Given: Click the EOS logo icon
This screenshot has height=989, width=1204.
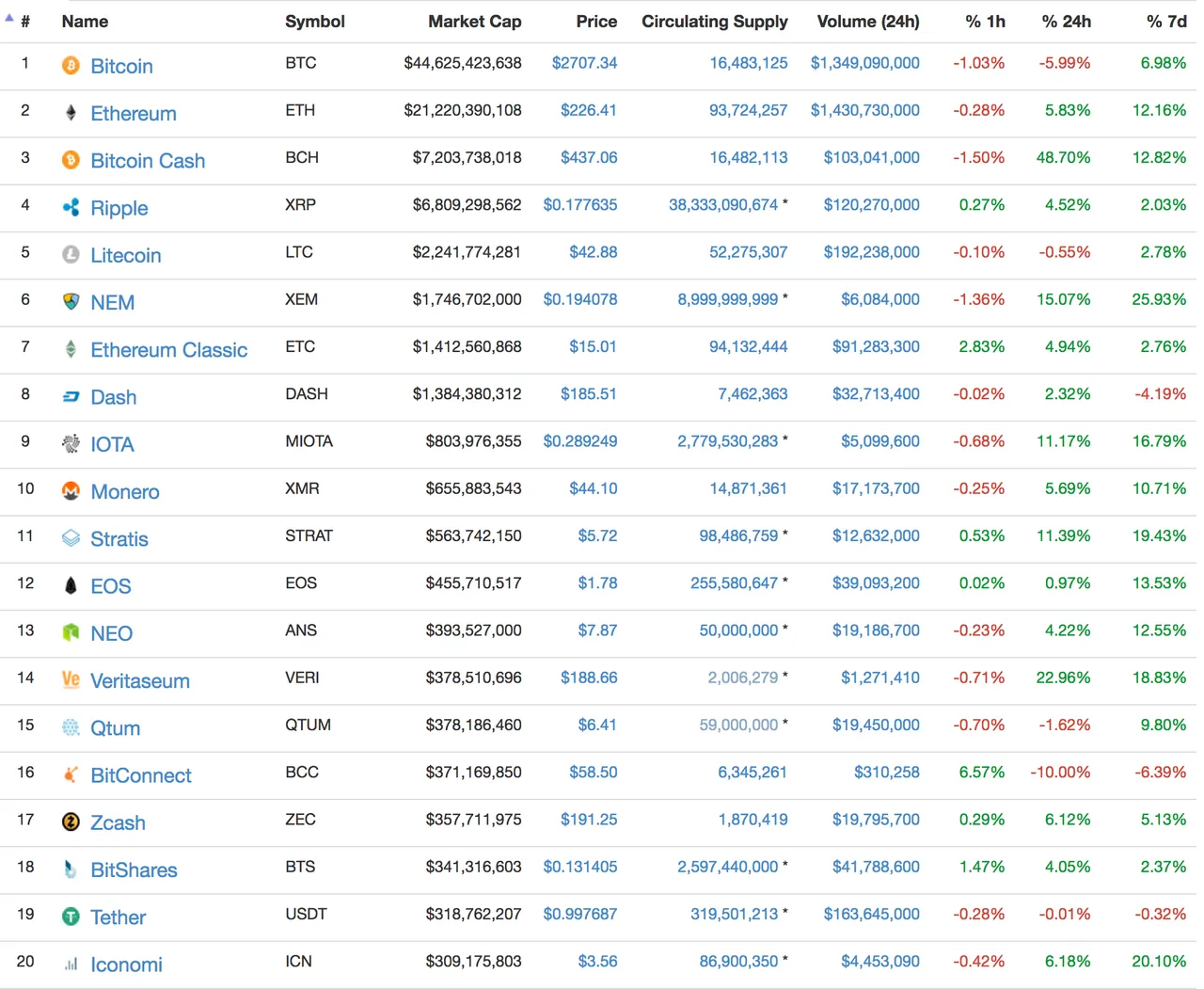Looking at the screenshot, I should tap(71, 585).
